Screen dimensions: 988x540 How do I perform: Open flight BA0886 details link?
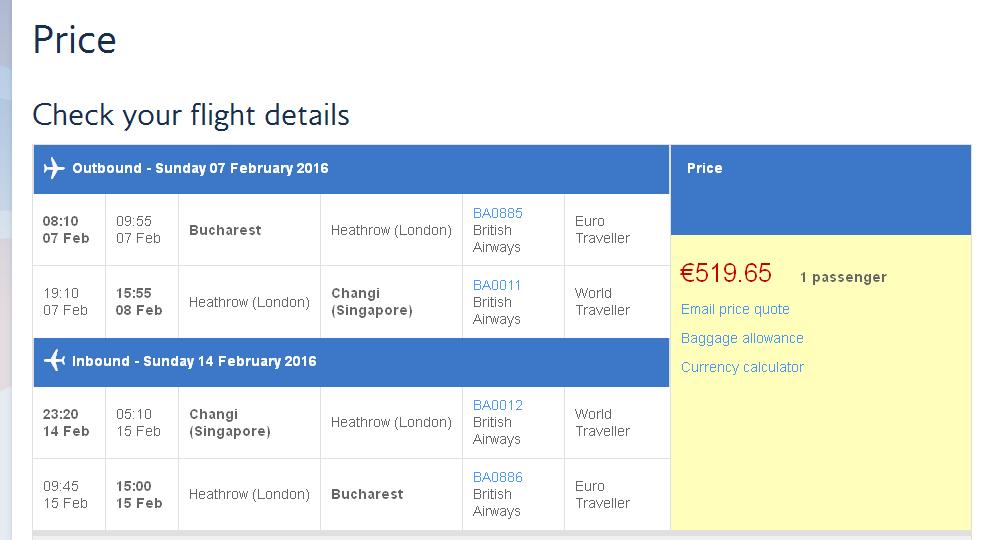click(x=498, y=477)
